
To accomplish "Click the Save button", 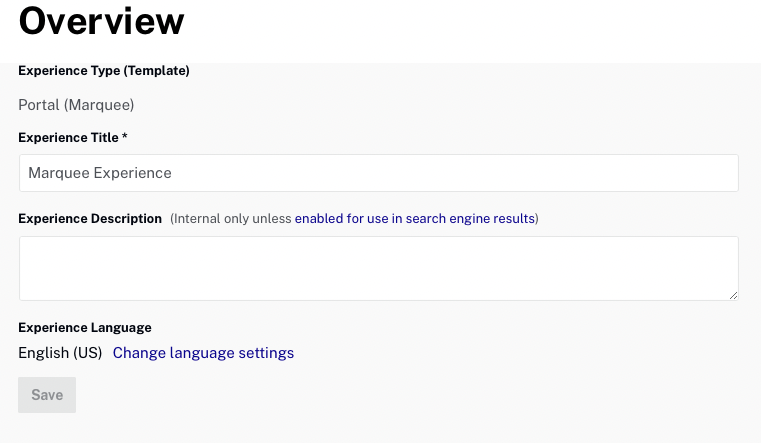I will pos(47,395).
